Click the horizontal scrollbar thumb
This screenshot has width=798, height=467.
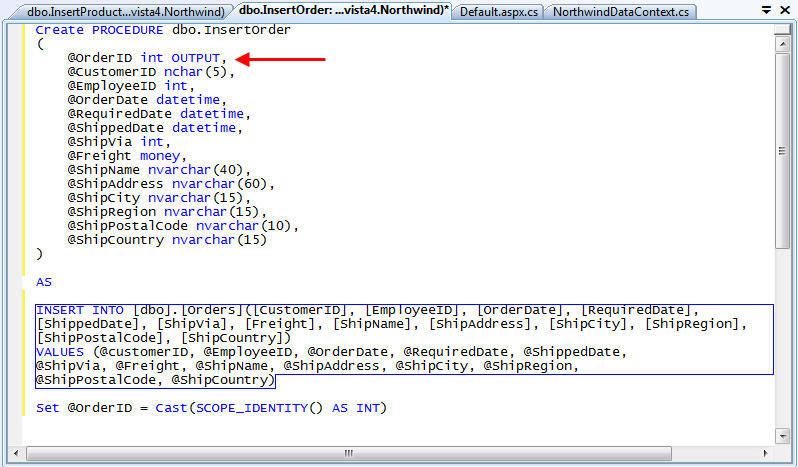(x=349, y=453)
